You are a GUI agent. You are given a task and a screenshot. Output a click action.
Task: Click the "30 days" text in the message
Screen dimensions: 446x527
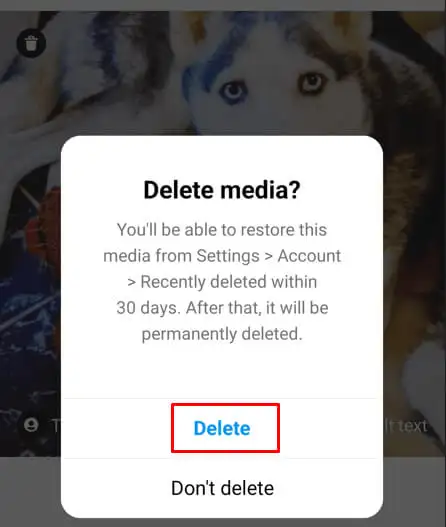tap(147, 308)
